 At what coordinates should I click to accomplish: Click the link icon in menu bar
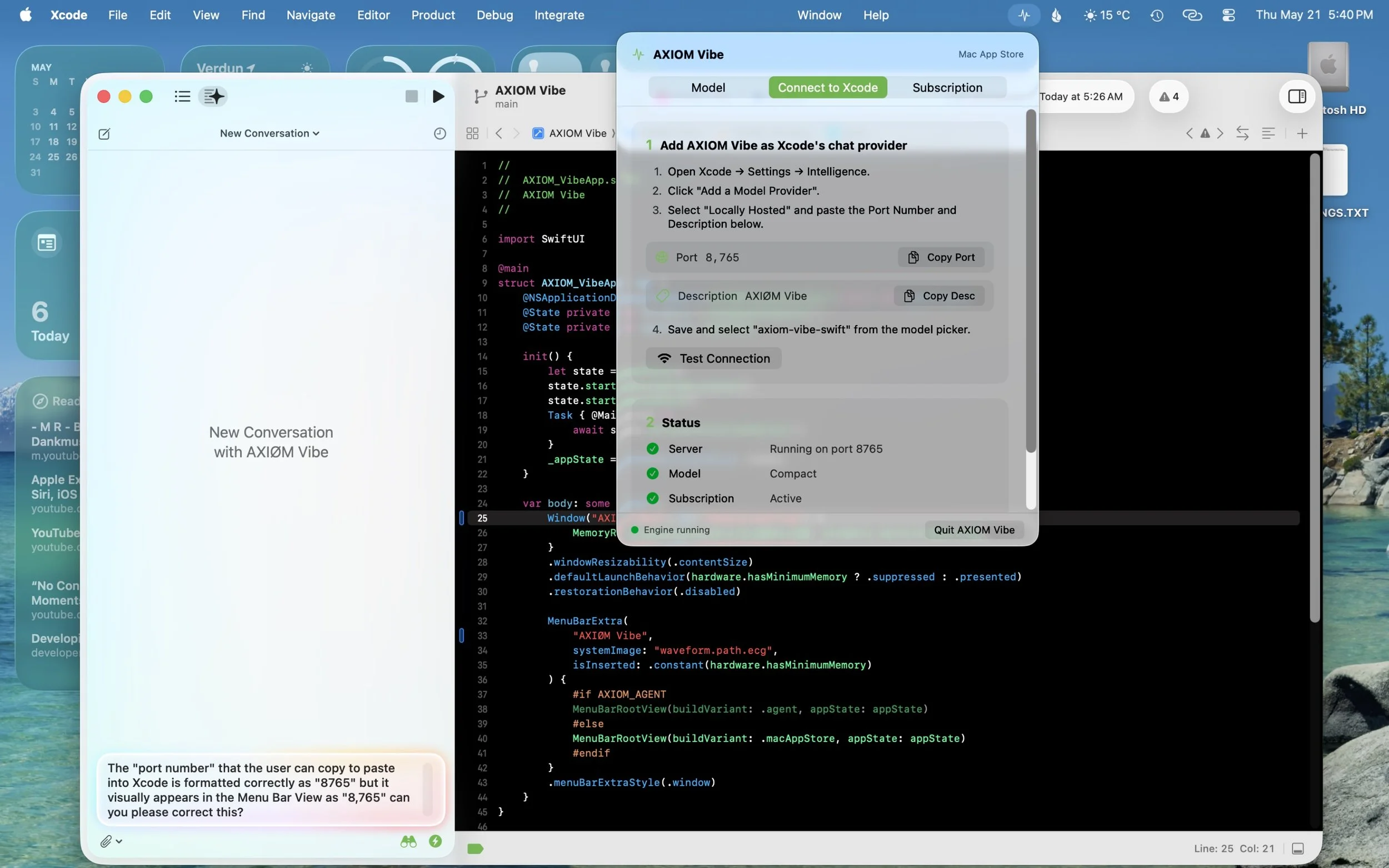coord(1192,15)
